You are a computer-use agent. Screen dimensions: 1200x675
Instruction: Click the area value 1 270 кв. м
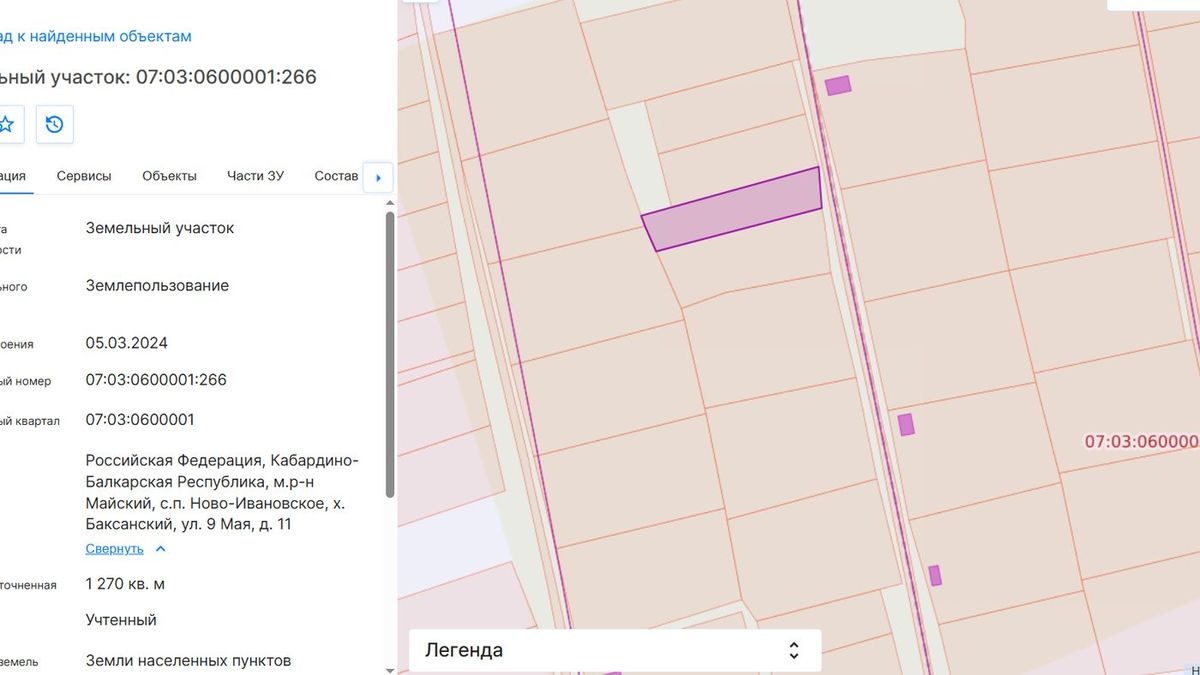pos(125,583)
